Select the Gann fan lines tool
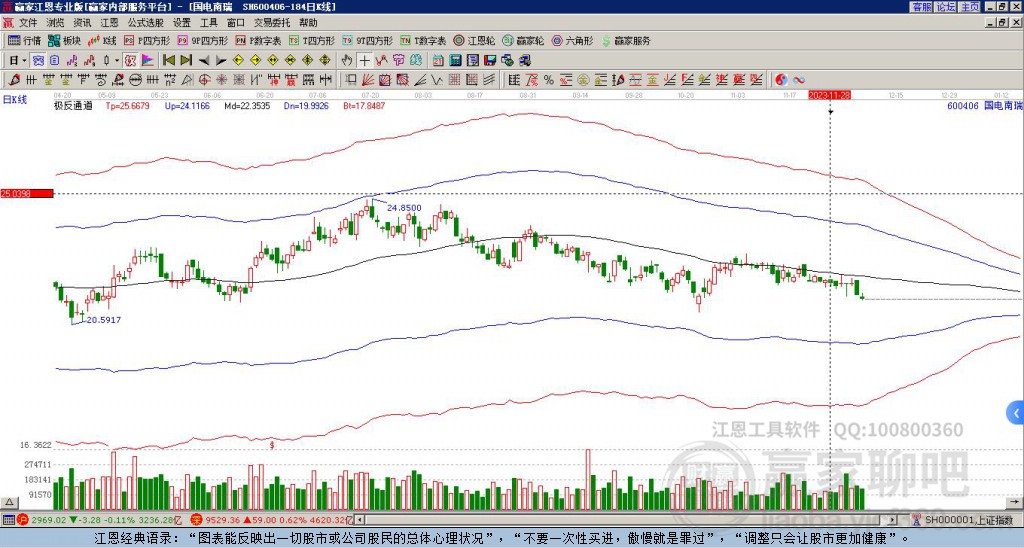The width and height of the screenshot is (1024, 548). pyautogui.click(x=368, y=80)
